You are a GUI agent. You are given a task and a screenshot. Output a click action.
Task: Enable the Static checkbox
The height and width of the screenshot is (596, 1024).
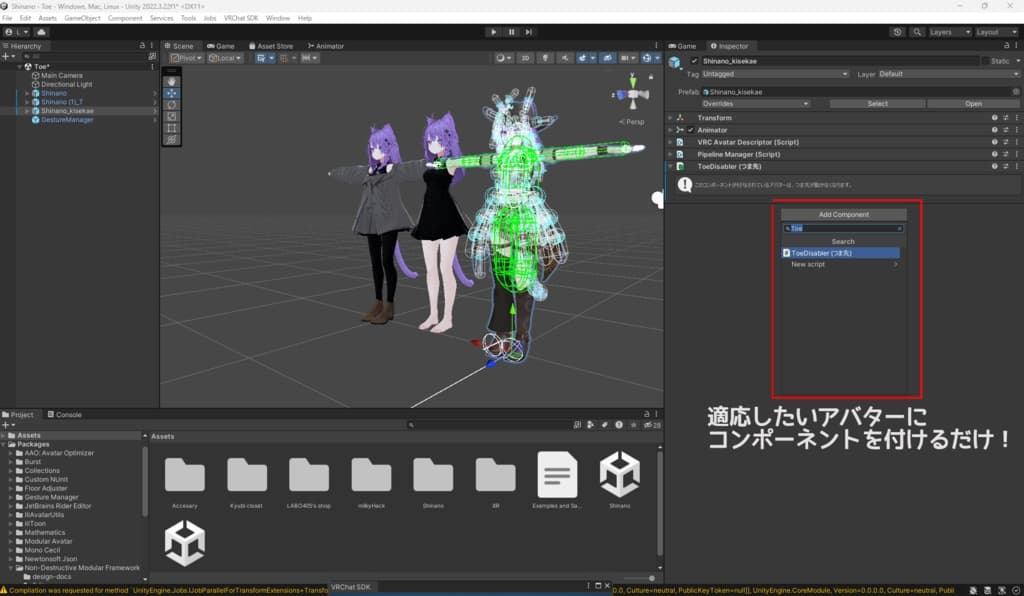(986, 62)
